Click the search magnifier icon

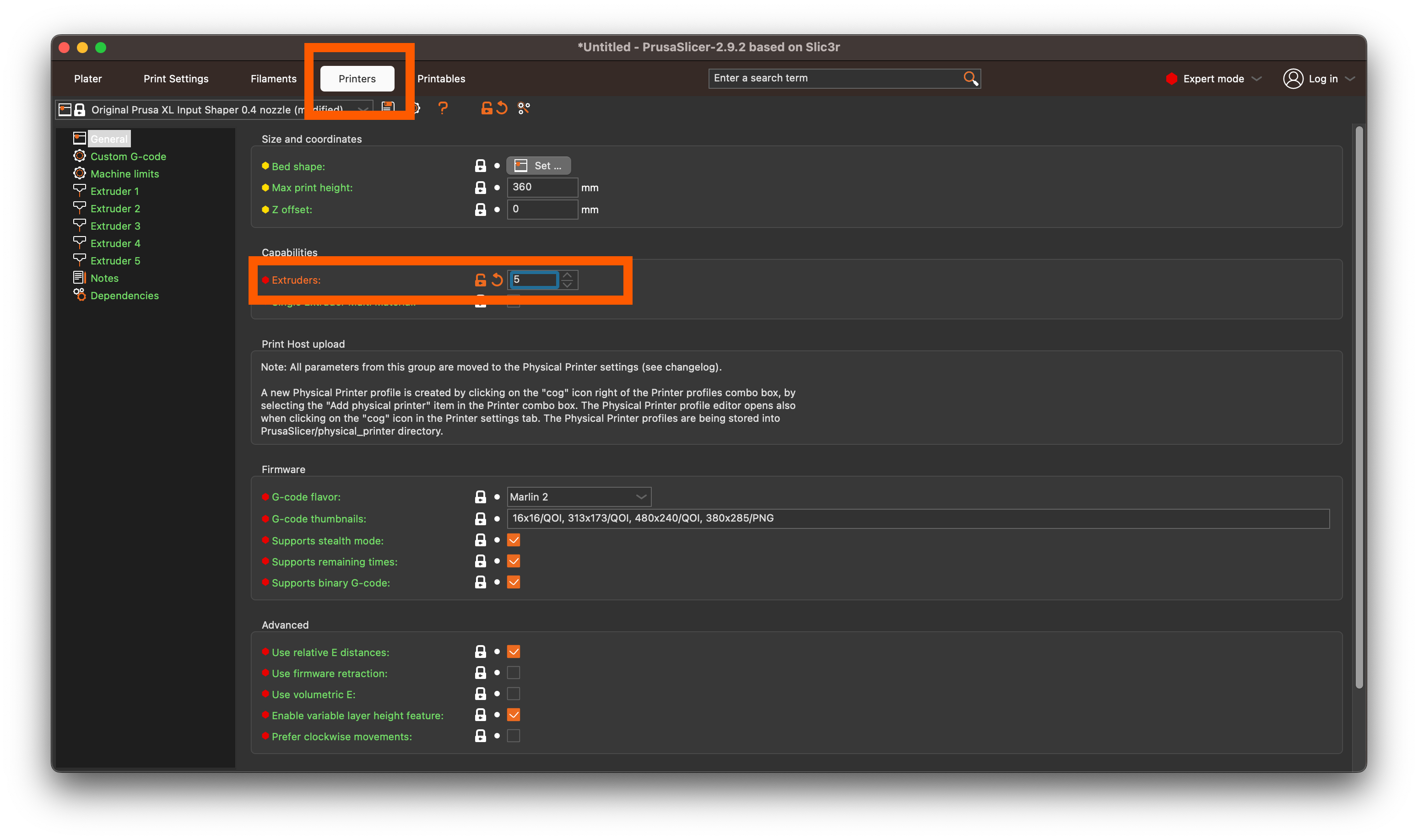pyautogui.click(x=971, y=78)
